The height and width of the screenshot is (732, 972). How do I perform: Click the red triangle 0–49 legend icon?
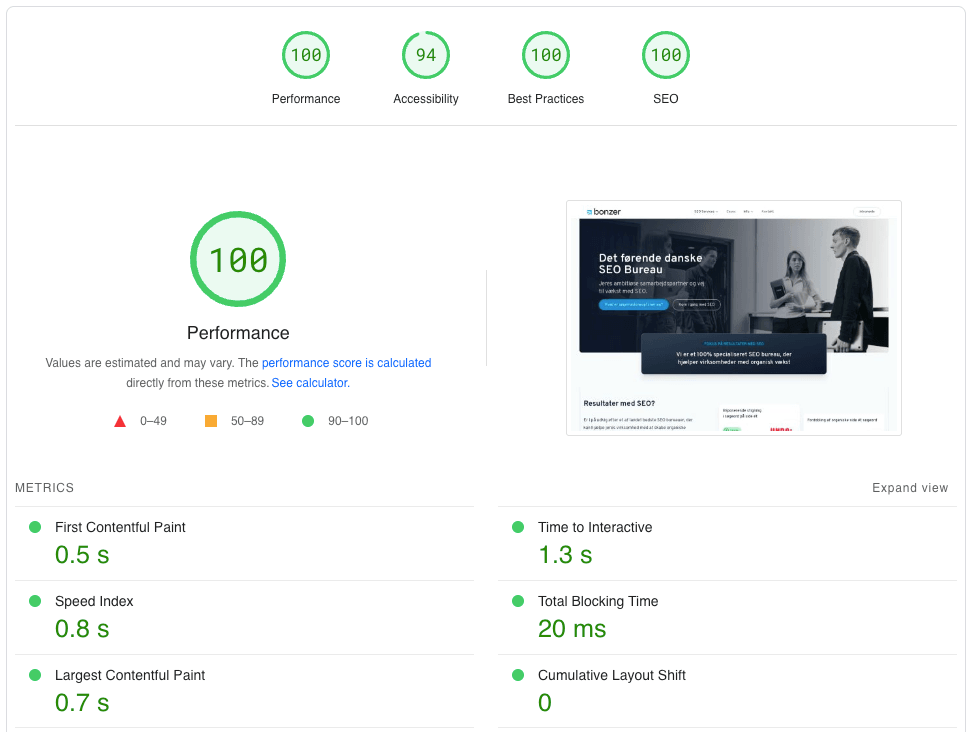pos(120,421)
